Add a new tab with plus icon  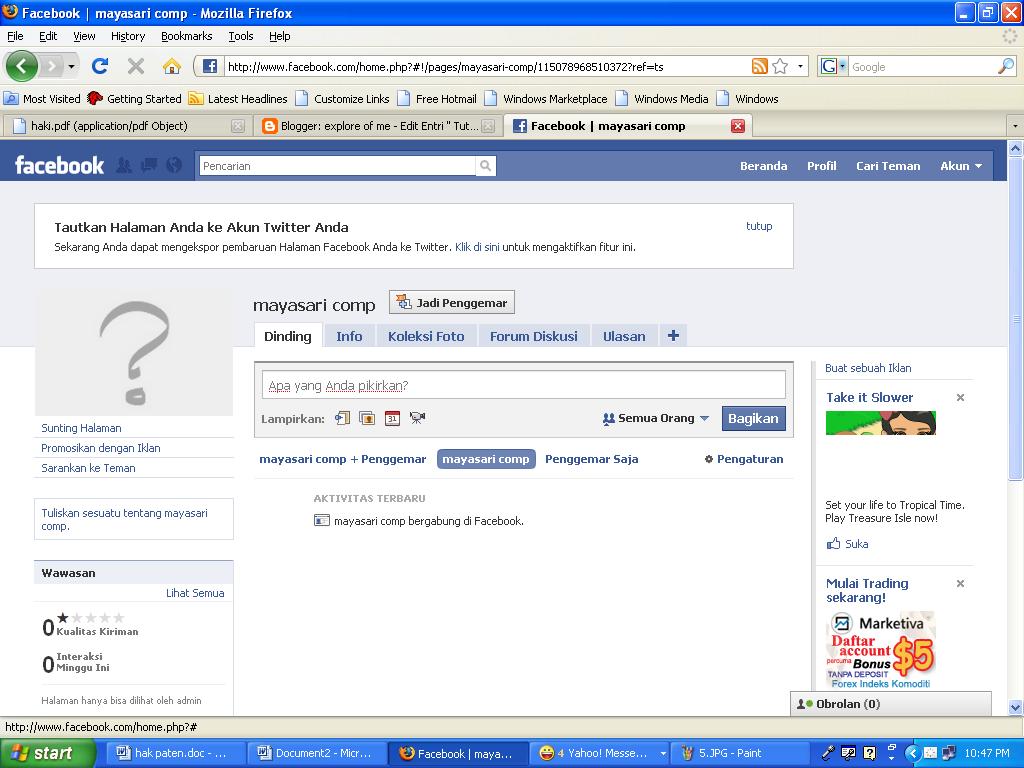(x=673, y=336)
